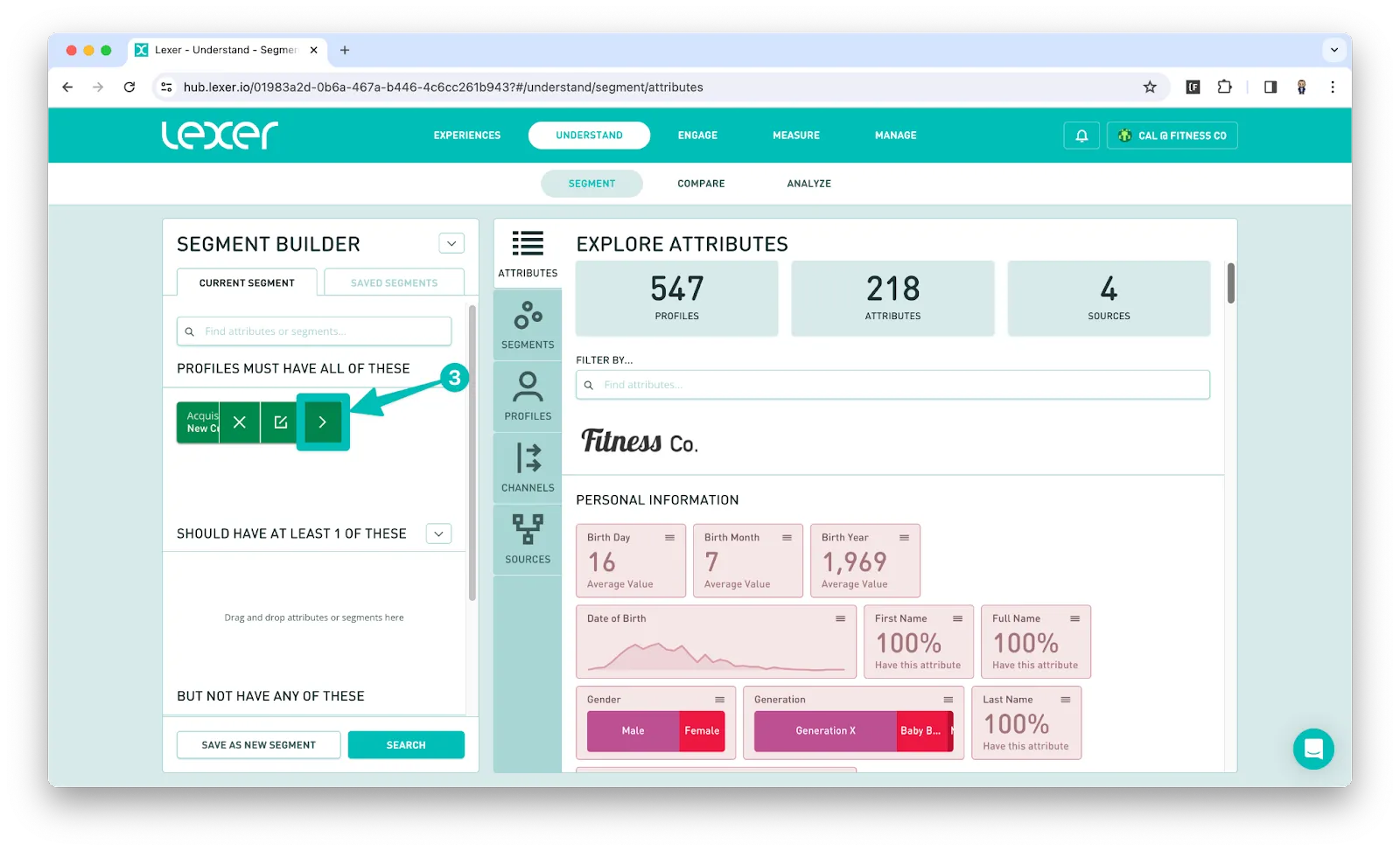This screenshot has width=1400, height=851.
Task: Open the Attributes sidebar panel
Action: [x=528, y=254]
